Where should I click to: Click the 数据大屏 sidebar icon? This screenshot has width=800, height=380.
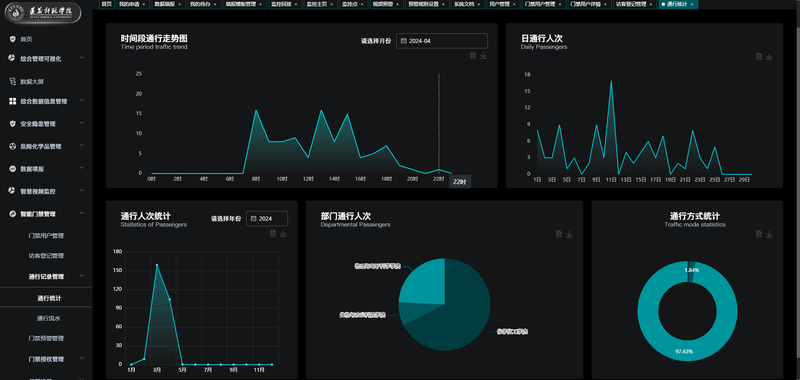[13, 81]
